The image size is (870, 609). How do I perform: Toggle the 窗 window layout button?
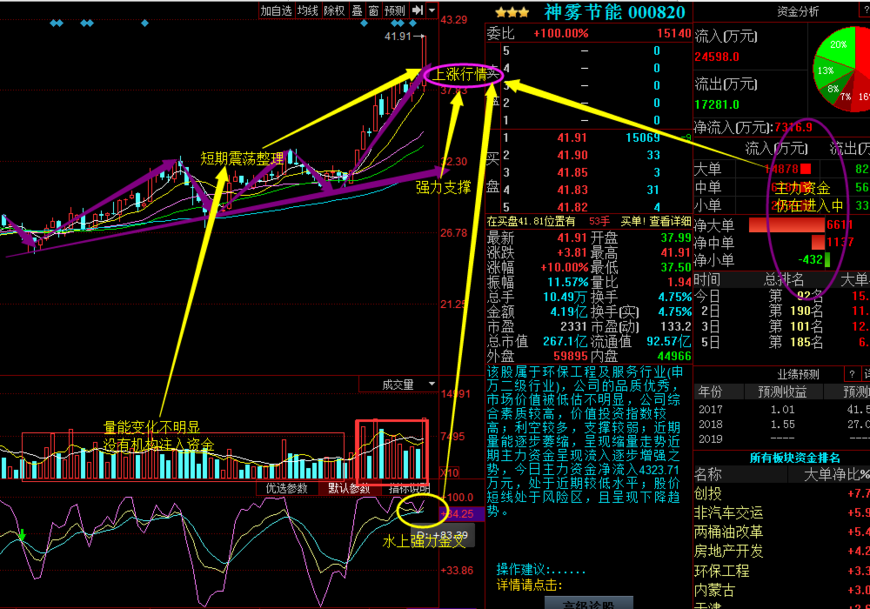[x=373, y=11]
